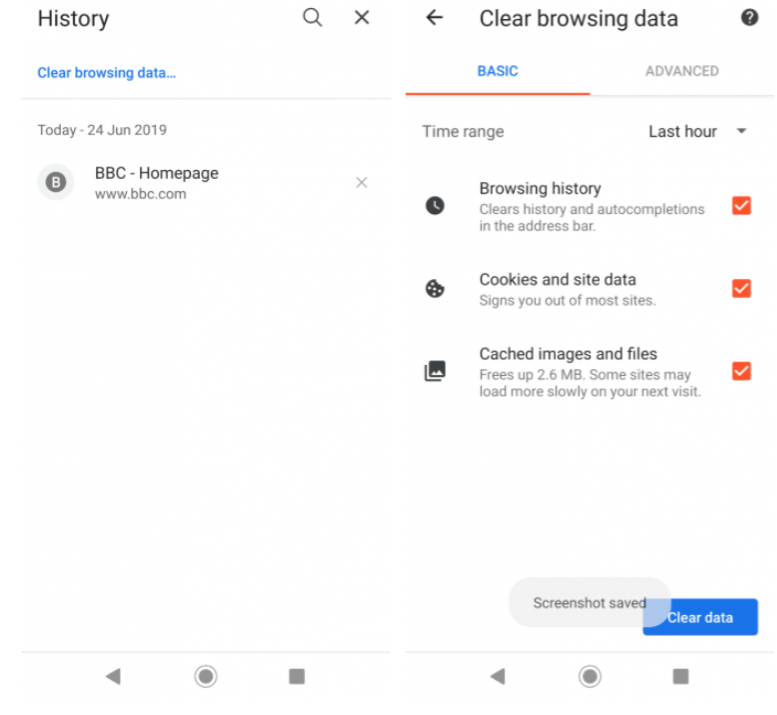Viewport: 777px width, 715px height.
Task: Tap the Clear browsing data link
Action: [x=107, y=73]
